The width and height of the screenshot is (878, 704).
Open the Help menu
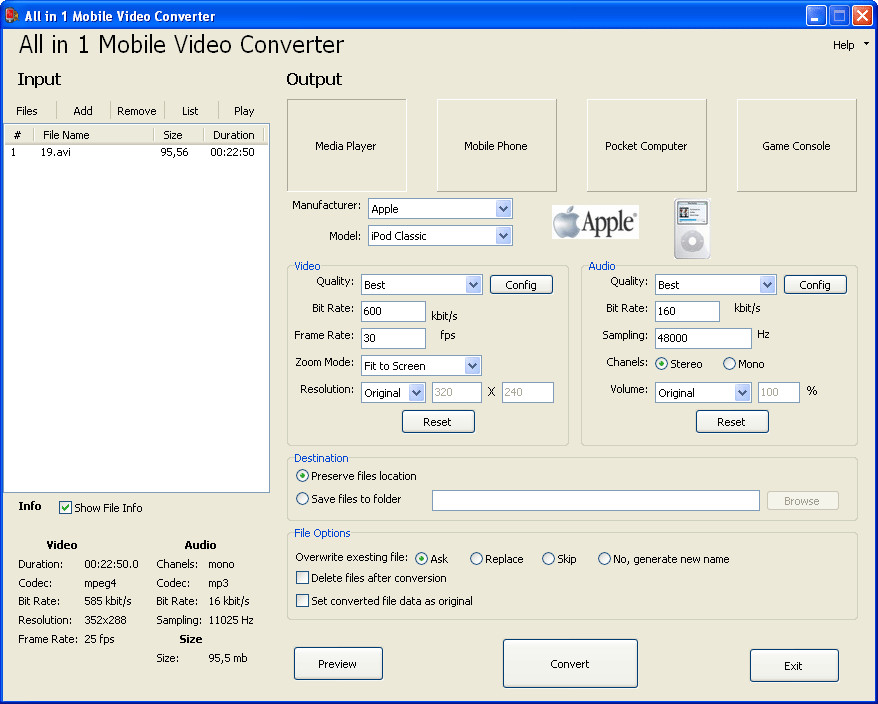(849, 45)
